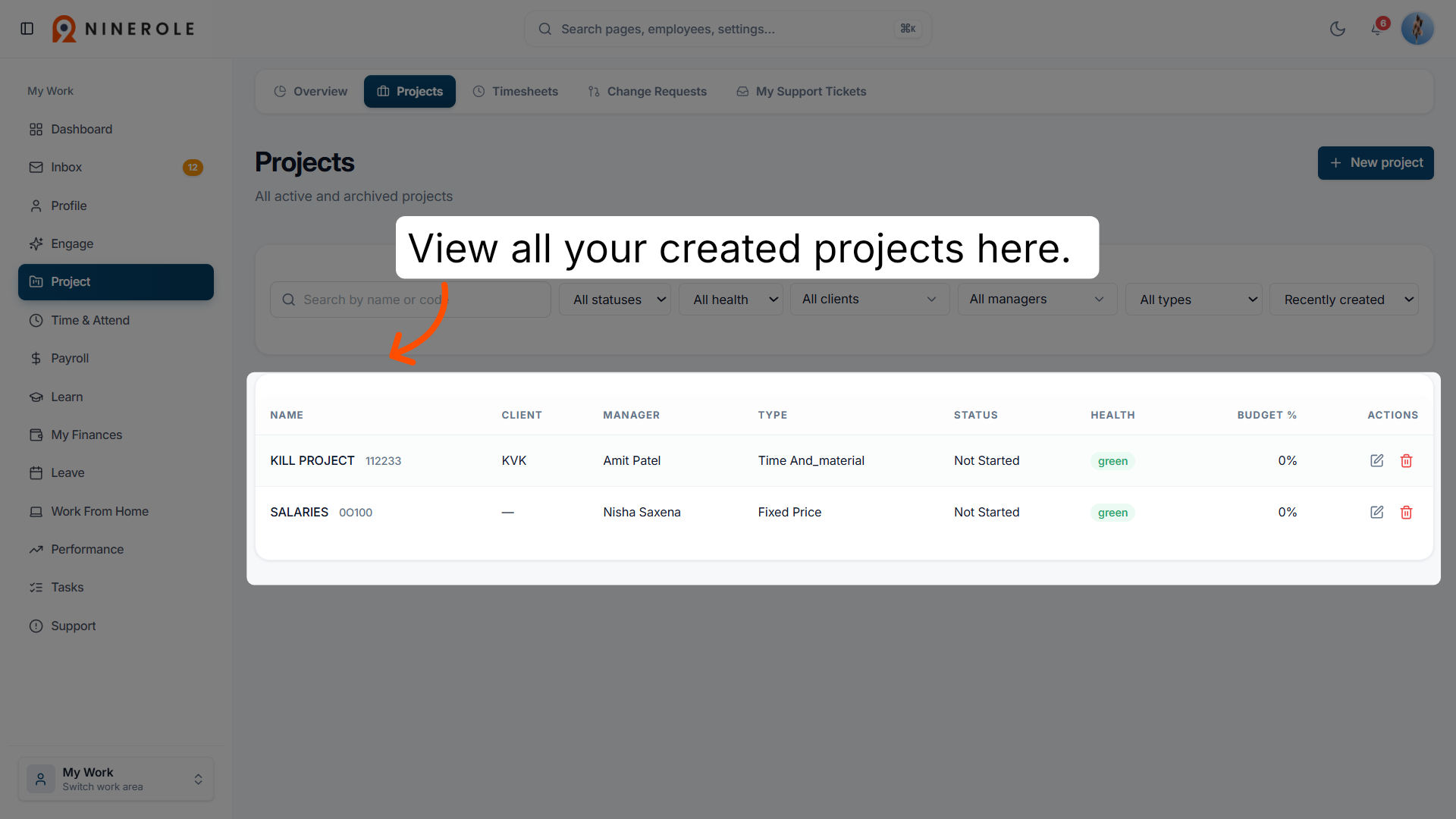Open Support in the sidebar
This screenshot has height=819, width=1456.
click(116, 626)
